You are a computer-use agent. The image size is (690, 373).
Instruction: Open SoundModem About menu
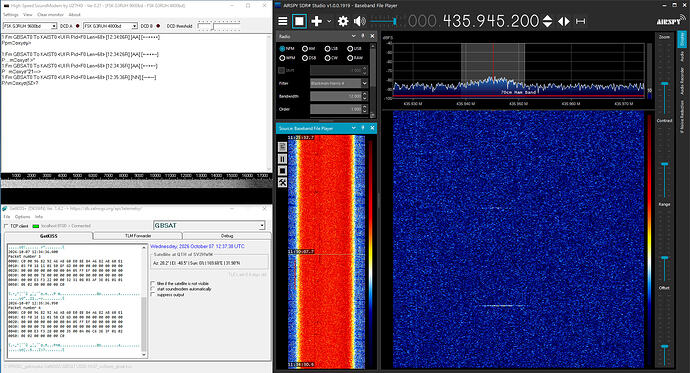(x=74, y=15)
